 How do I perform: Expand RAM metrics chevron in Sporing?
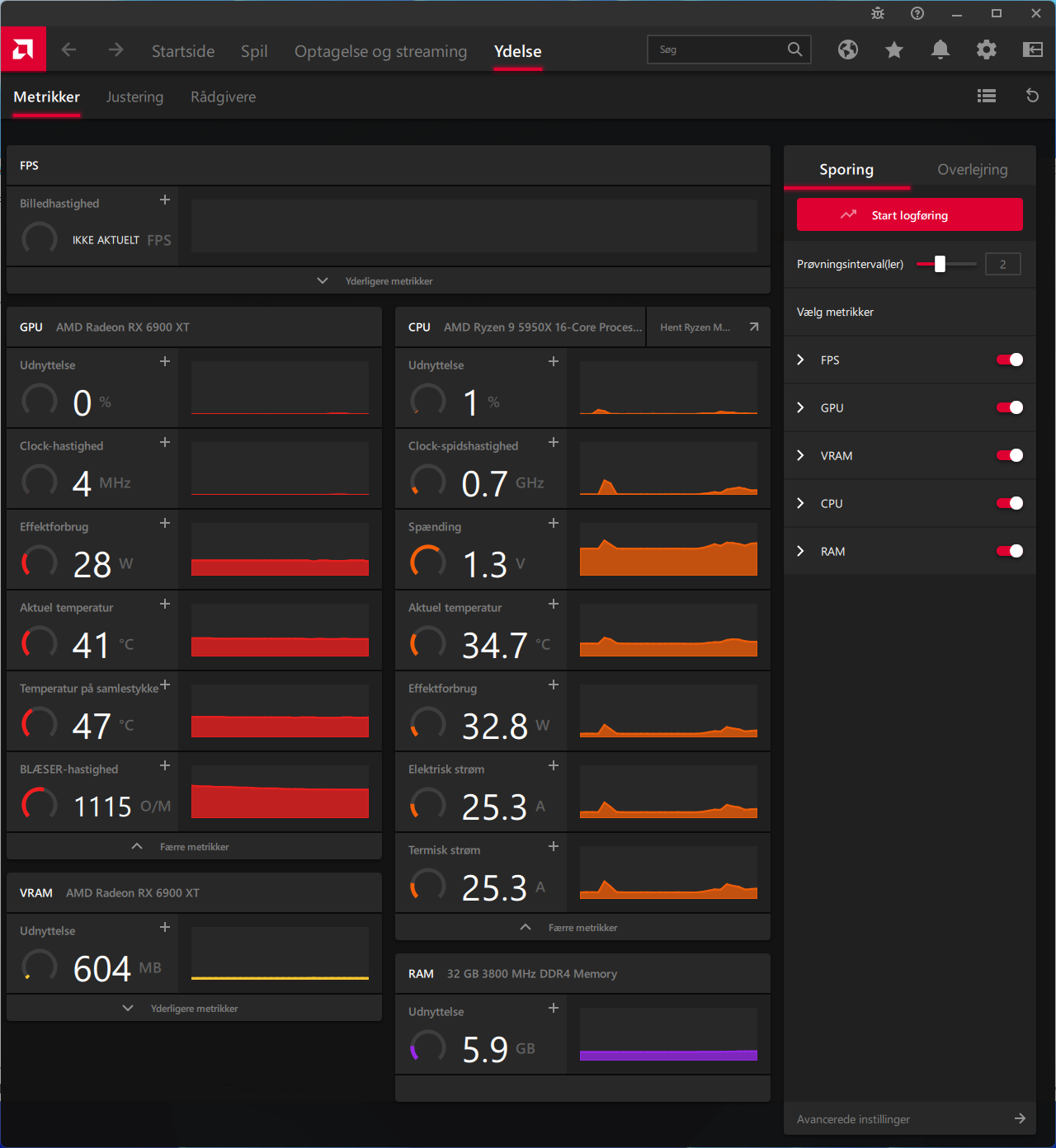(x=800, y=551)
